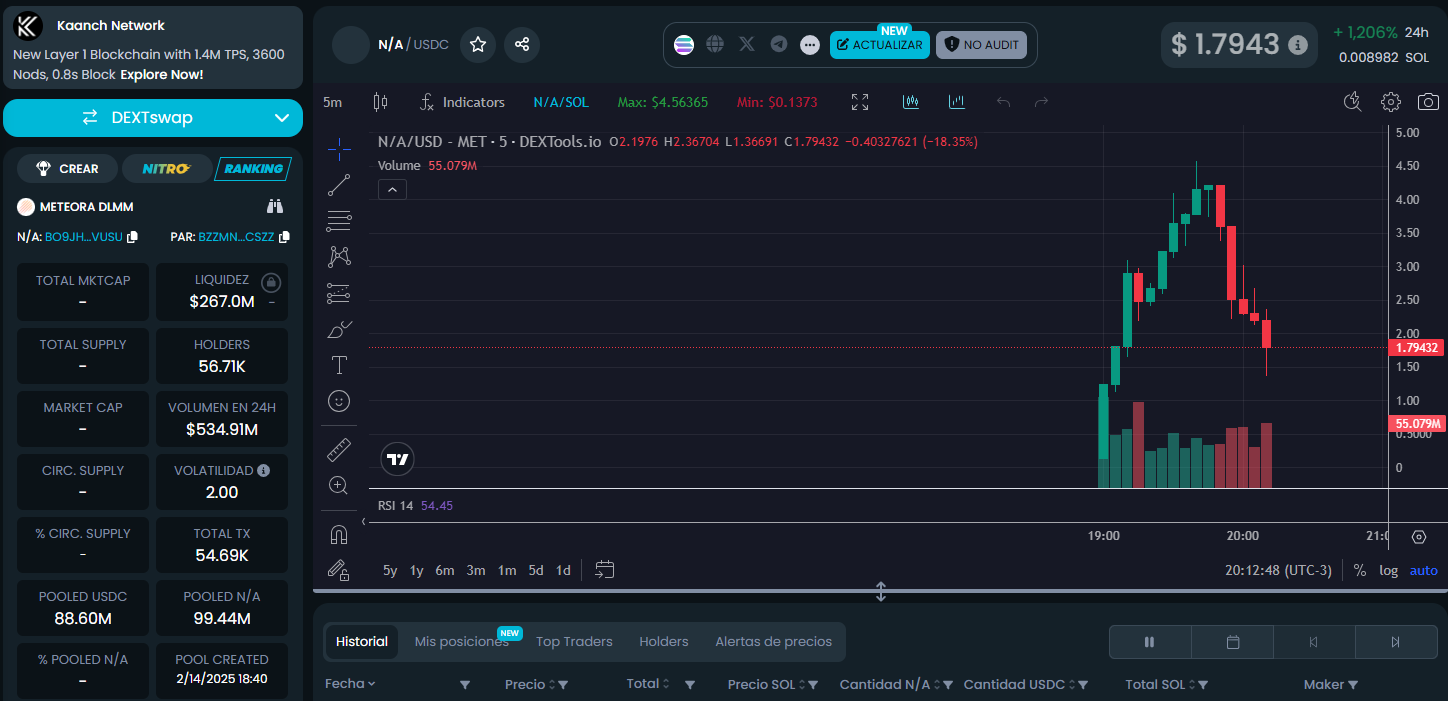This screenshot has height=701, width=1448.
Task: Open the Maker column filter
Action: (1353, 685)
